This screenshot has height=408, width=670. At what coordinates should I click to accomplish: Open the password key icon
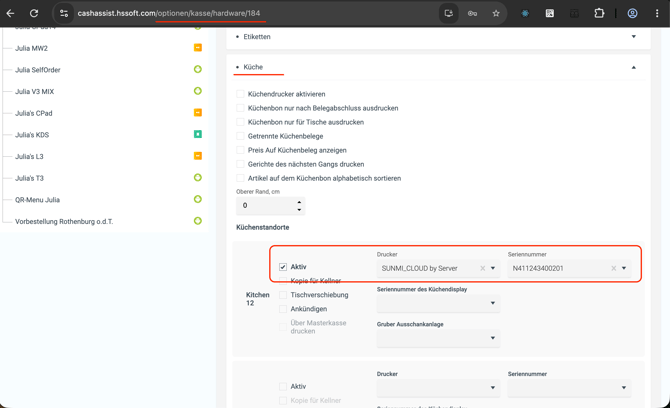click(472, 13)
